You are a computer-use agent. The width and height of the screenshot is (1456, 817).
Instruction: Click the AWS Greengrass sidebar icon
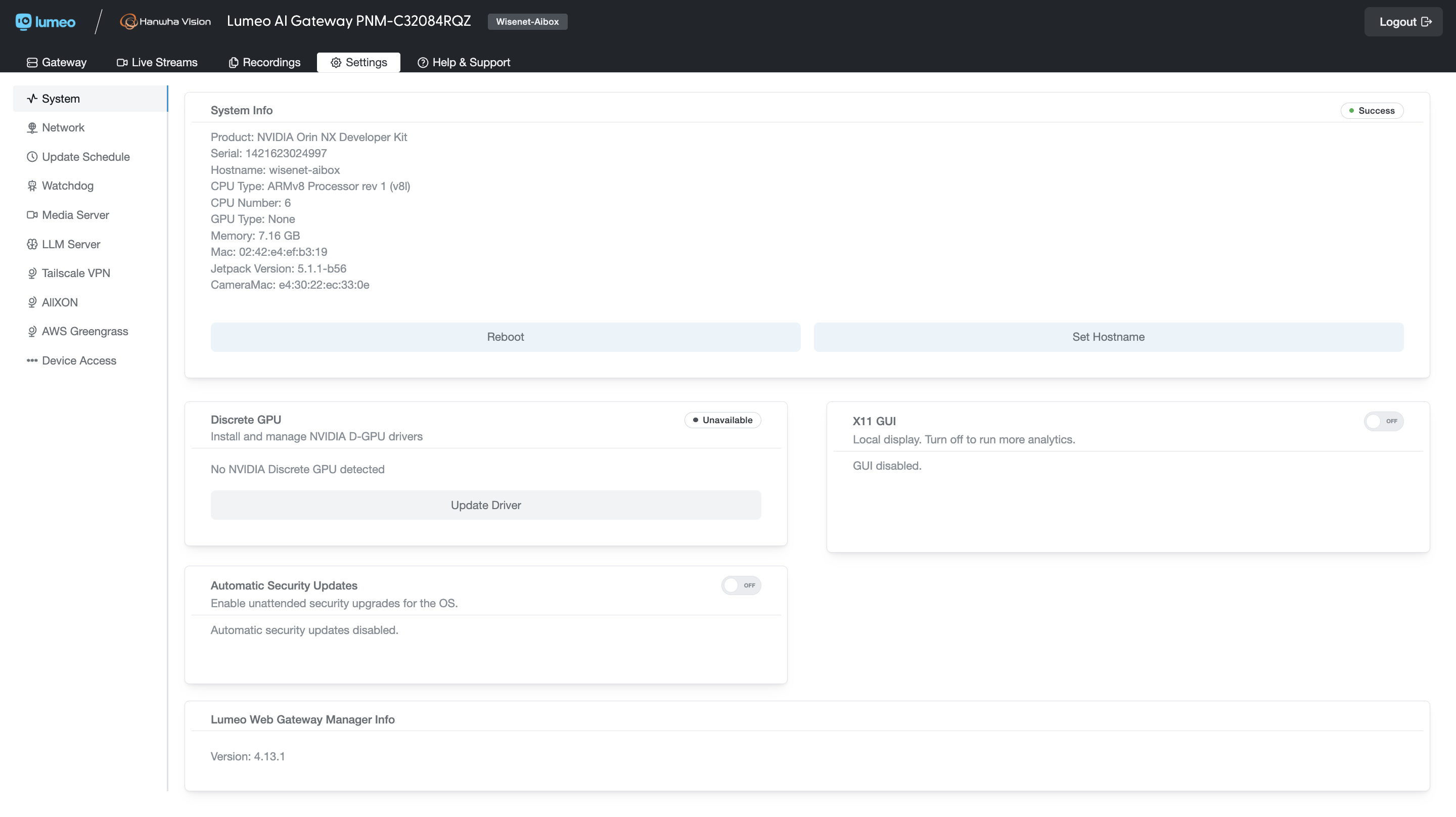click(32, 332)
